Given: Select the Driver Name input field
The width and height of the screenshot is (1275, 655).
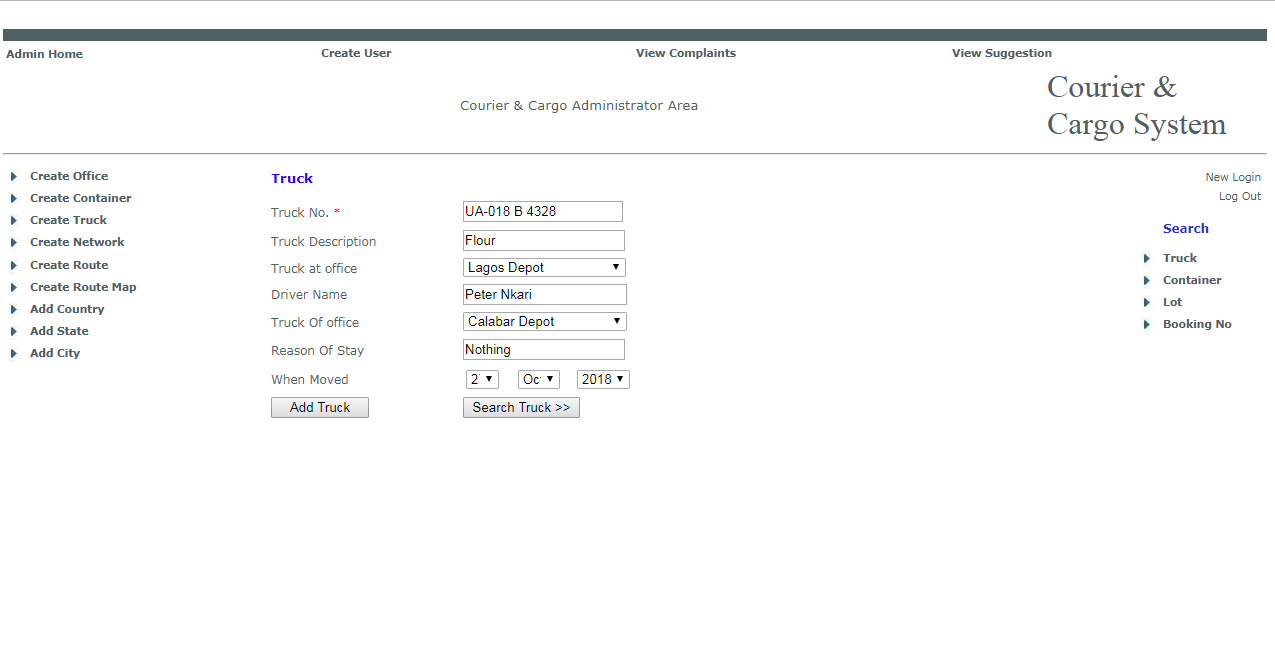Looking at the screenshot, I should pyautogui.click(x=544, y=294).
